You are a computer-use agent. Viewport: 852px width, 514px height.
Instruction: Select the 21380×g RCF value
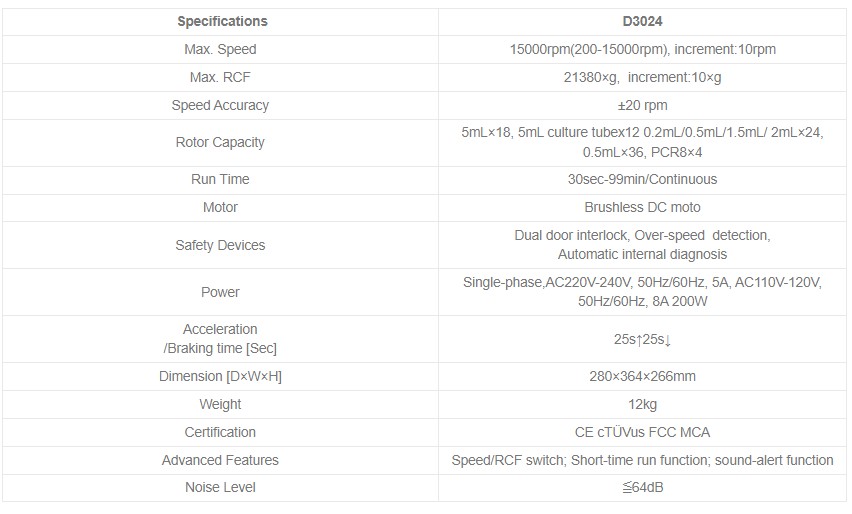point(642,77)
